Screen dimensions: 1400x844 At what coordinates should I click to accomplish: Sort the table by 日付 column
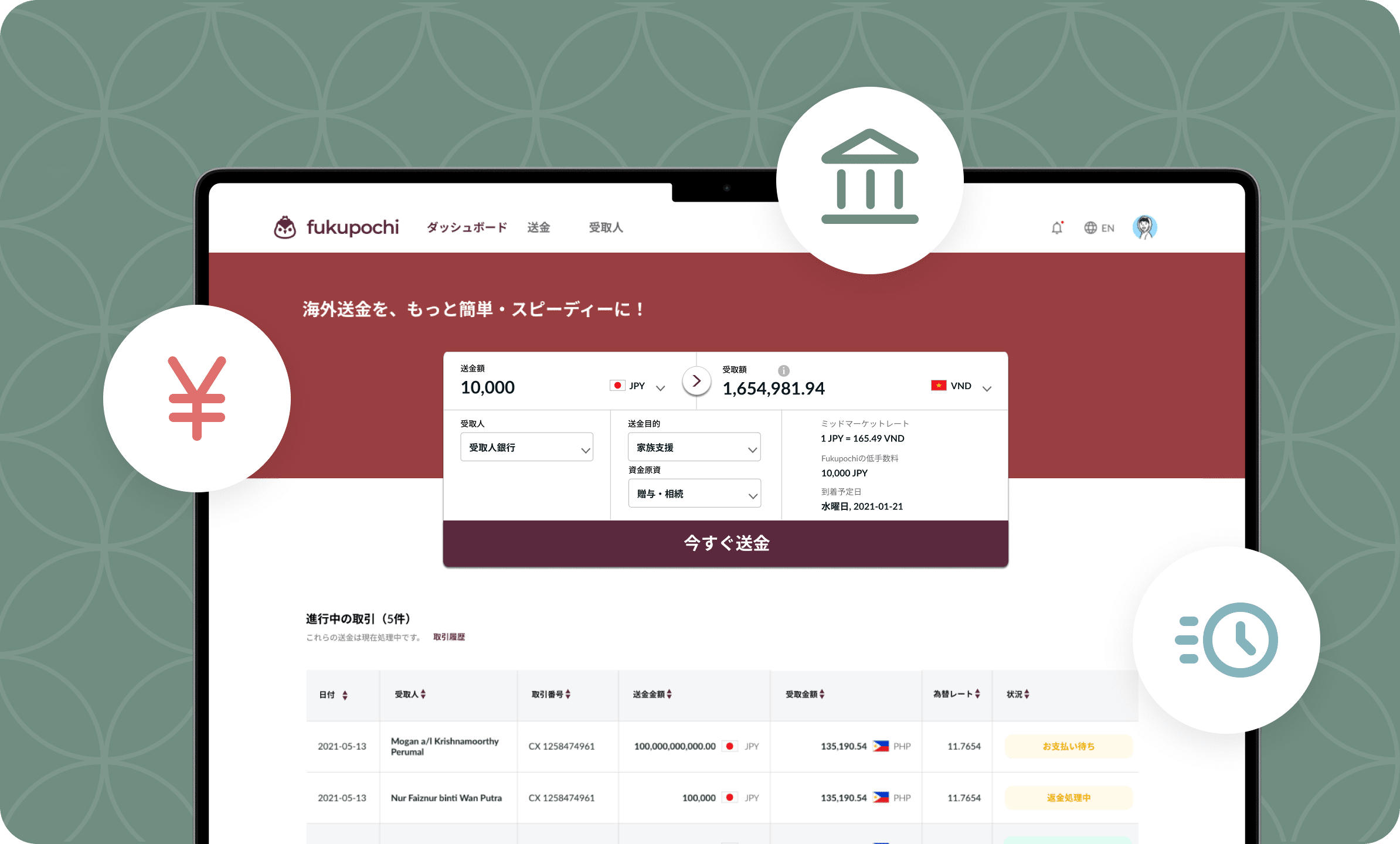345,695
